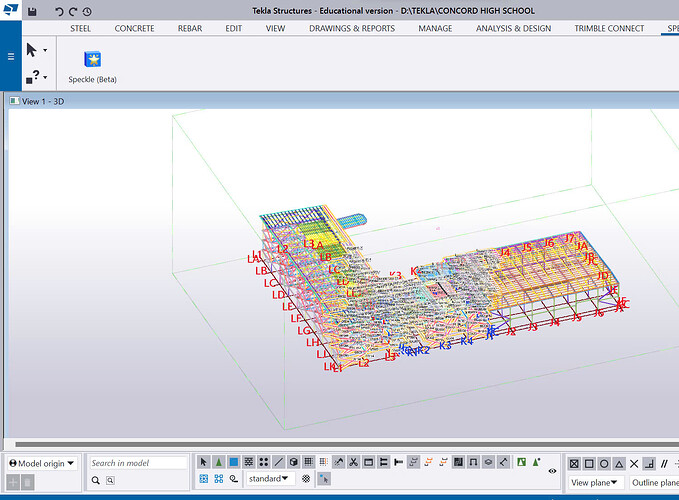Toggle the Select all arrow switch

tap(204, 462)
